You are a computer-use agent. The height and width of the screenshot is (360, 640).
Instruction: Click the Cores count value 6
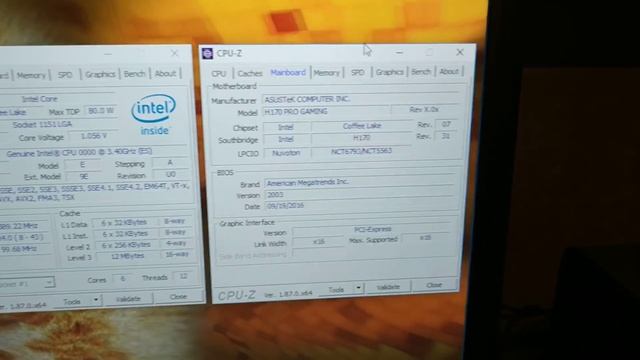tap(122, 279)
